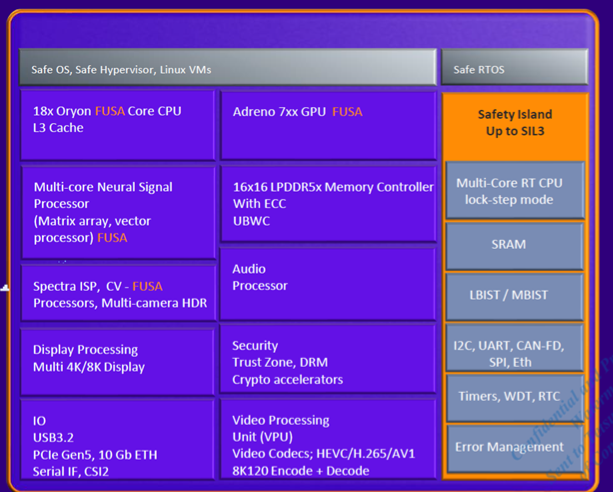Select the Safe RTOS header bar
The image size is (613, 492).
tap(514, 69)
